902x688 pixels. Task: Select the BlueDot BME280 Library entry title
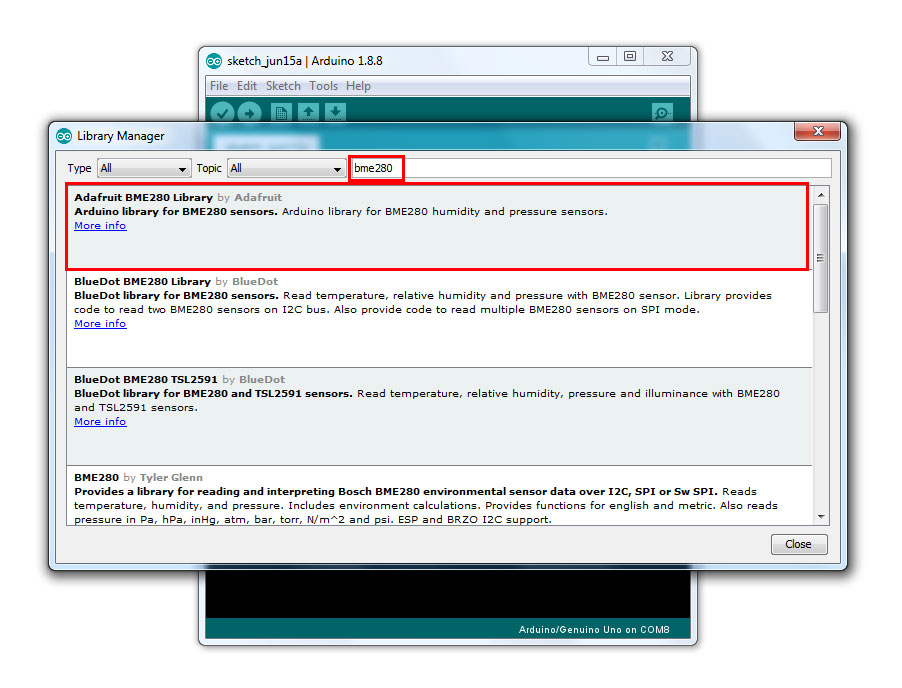(x=142, y=281)
